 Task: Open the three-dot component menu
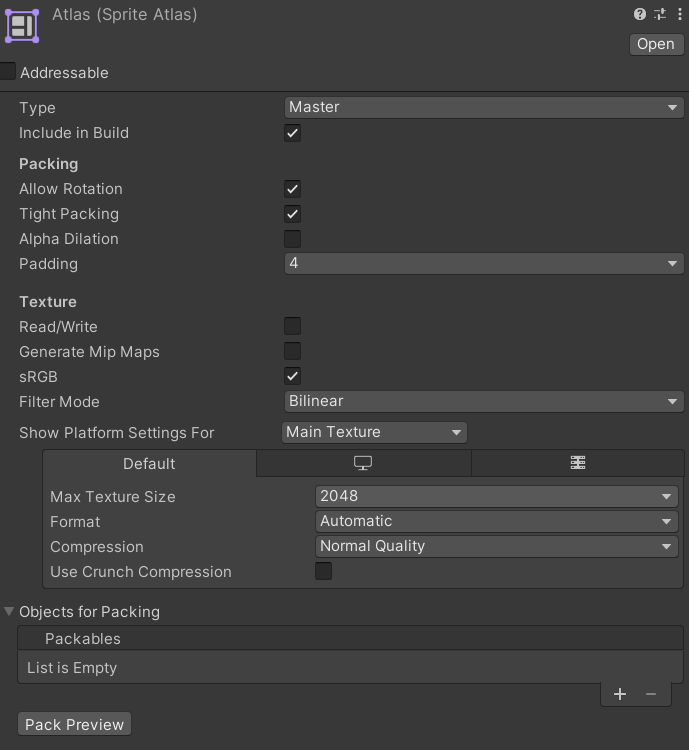coord(679,14)
